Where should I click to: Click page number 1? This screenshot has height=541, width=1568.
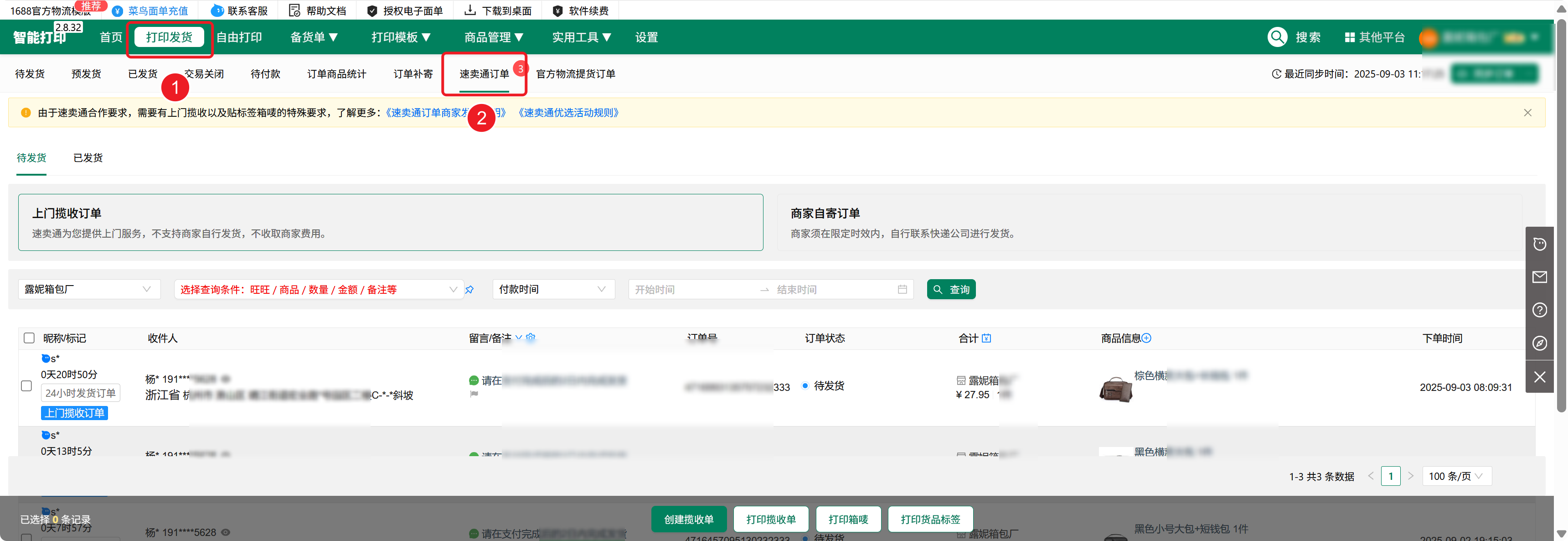pyautogui.click(x=1391, y=476)
